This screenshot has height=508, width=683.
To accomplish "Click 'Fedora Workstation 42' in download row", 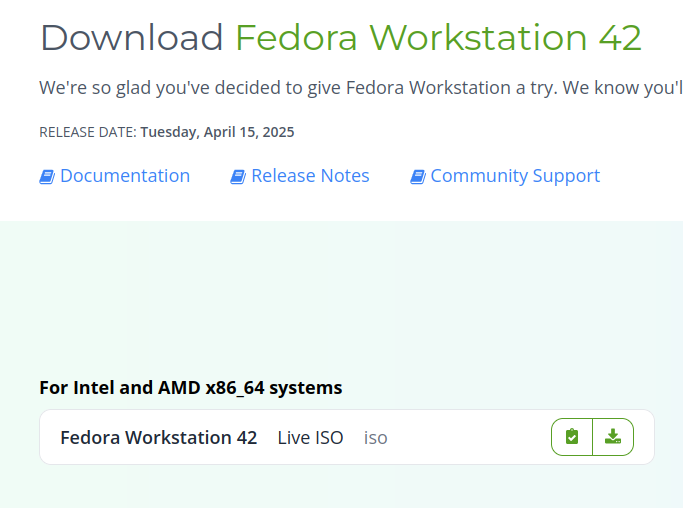I will [158, 438].
